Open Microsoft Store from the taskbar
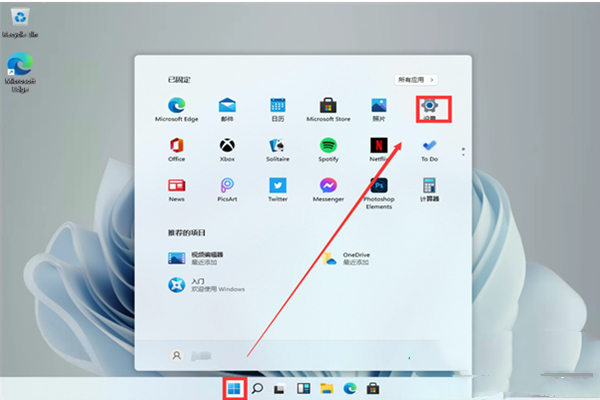600x400 pixels. [x=373, y=389]
